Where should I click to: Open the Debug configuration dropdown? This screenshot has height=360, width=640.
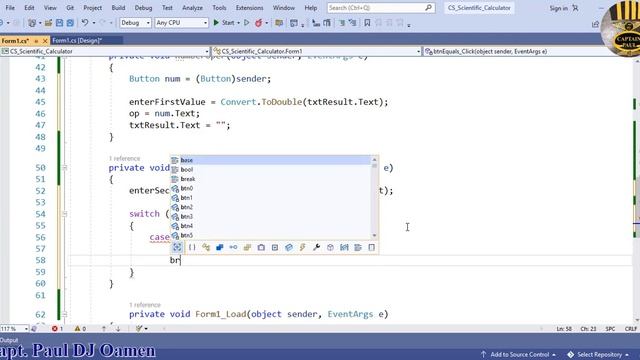tap(135, 23)
